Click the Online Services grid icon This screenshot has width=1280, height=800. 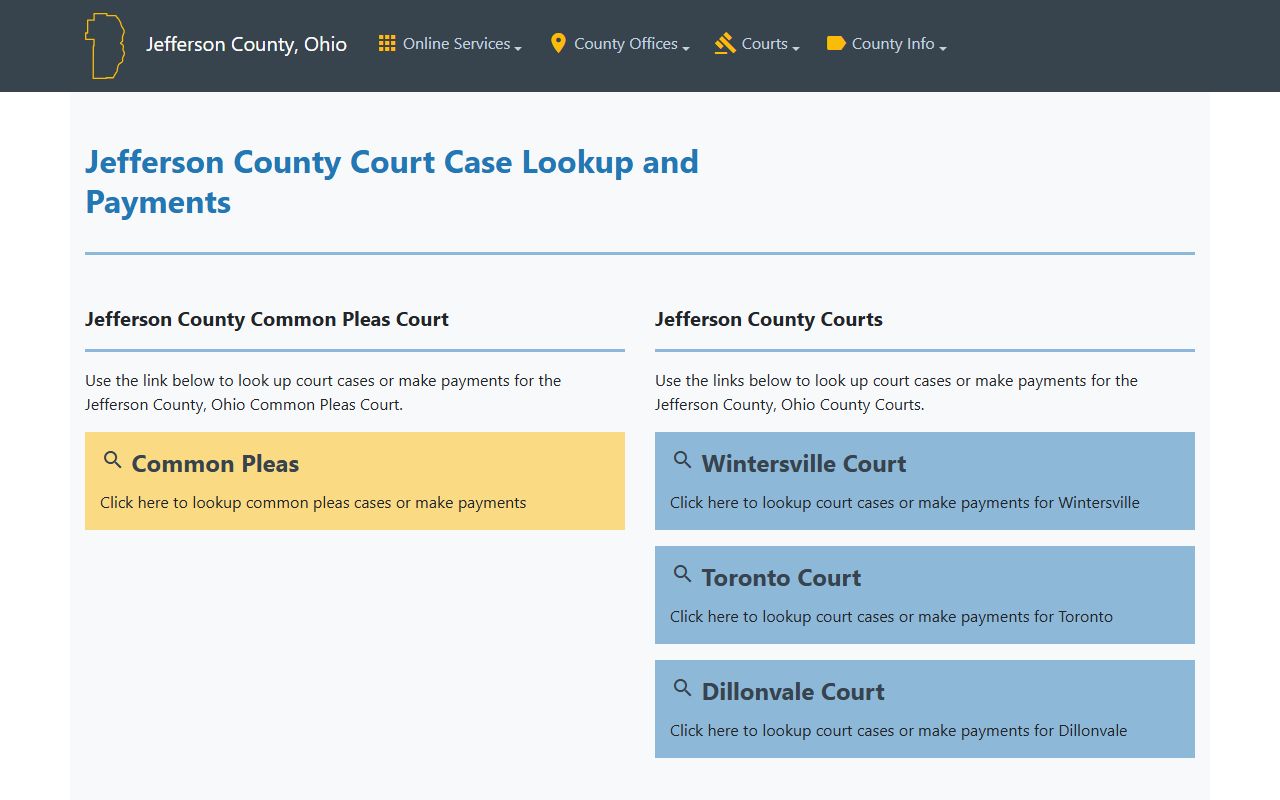387,43
